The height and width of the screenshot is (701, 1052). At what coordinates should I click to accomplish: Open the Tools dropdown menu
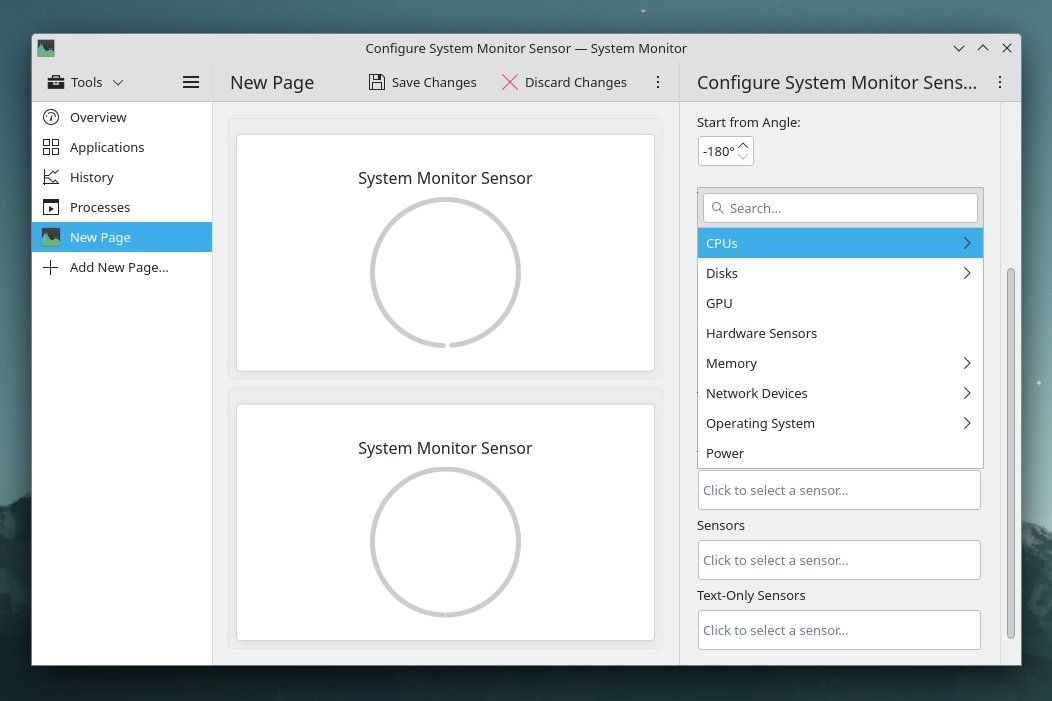tap(85, 82)
